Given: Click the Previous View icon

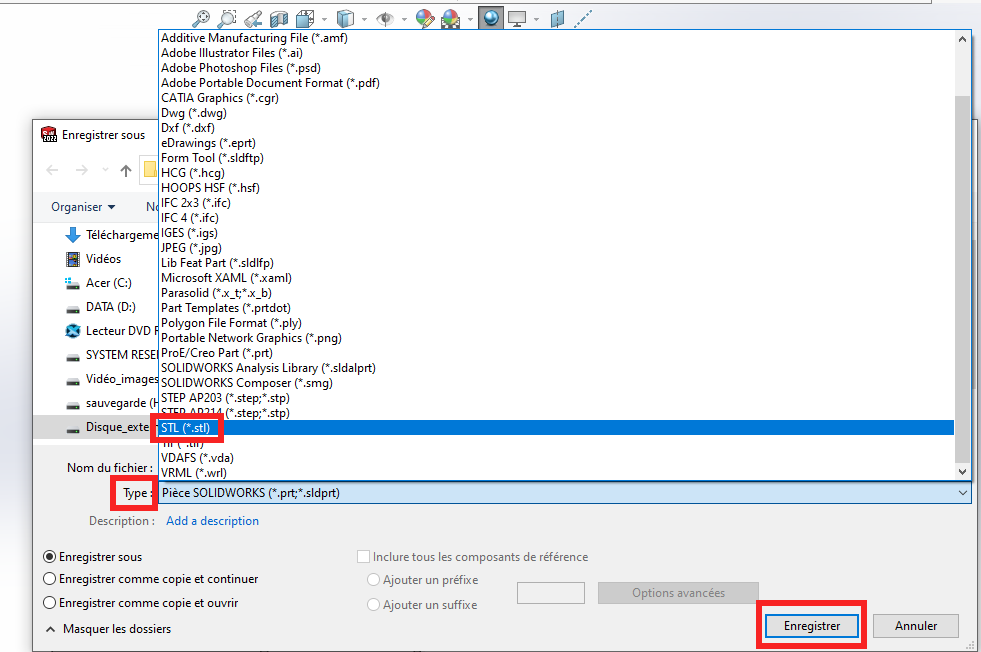Looking at the screenshot, I should [253, 18].
